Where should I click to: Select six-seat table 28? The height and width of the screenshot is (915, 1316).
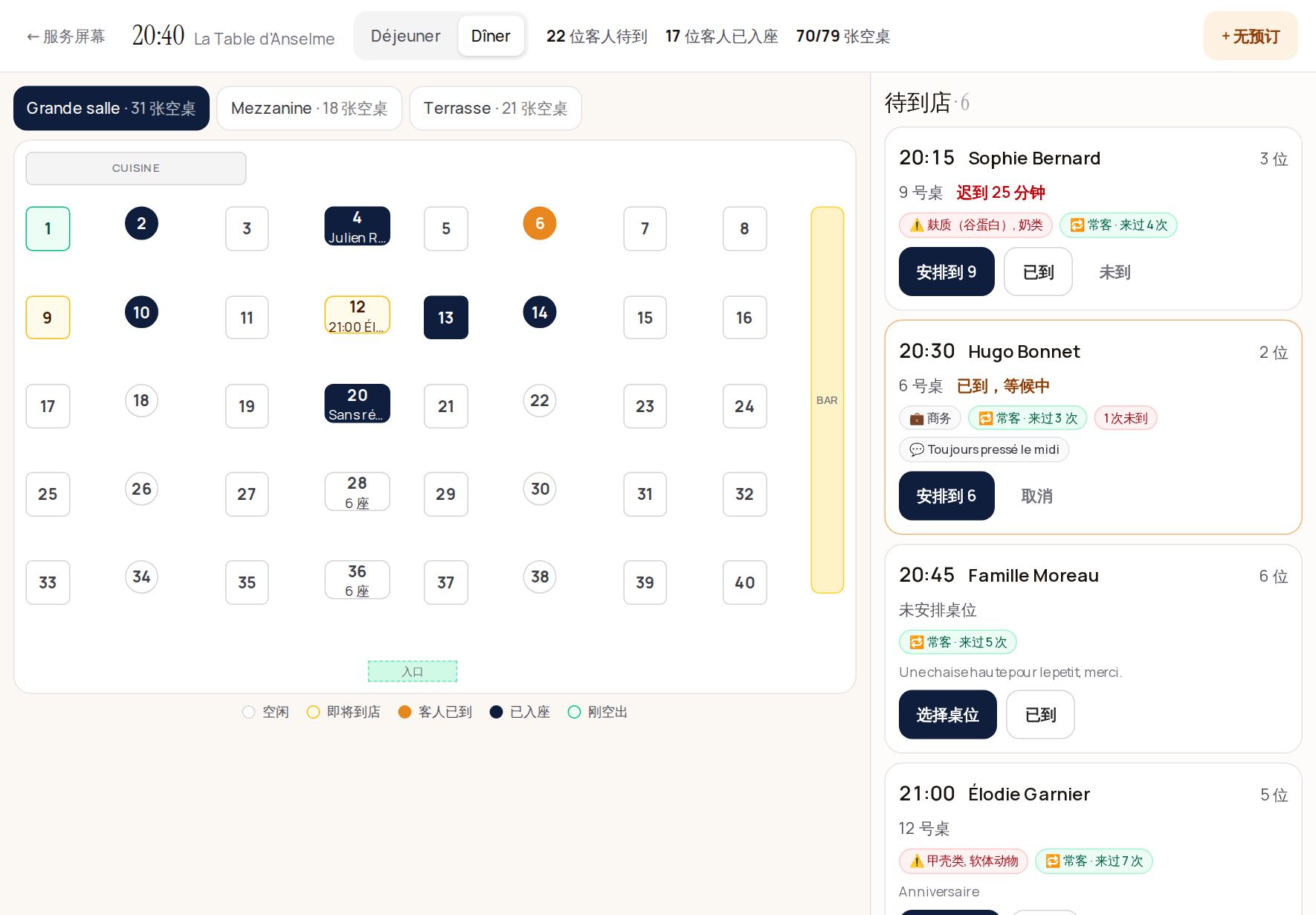pyautogui.click(x=357, y=492)
